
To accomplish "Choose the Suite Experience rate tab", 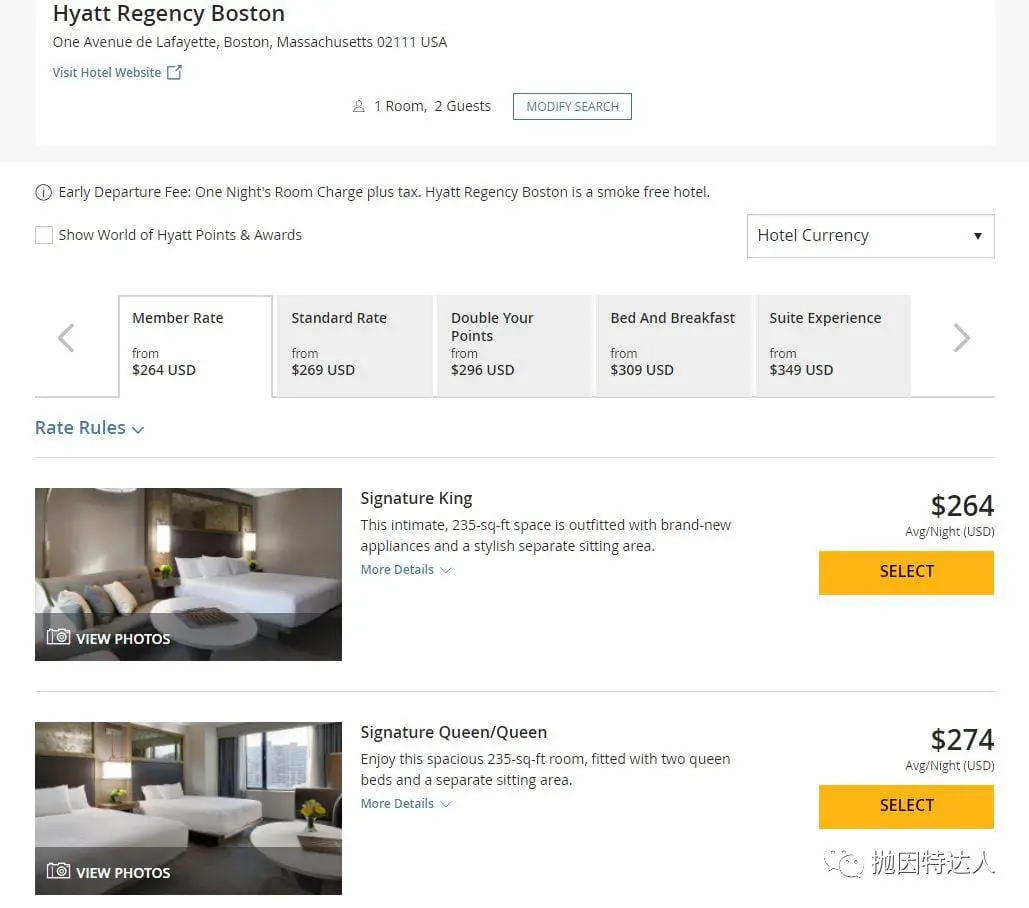I will pyautogui.click(x=832, y=345).
